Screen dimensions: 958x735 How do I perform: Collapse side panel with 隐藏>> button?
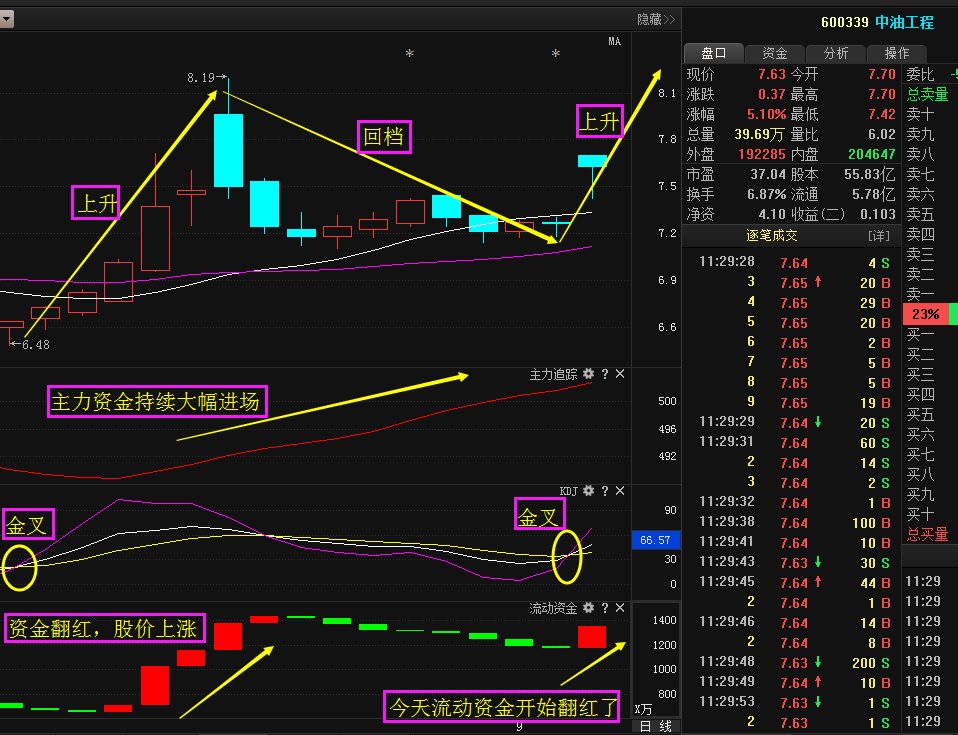[x=656, y=19]
